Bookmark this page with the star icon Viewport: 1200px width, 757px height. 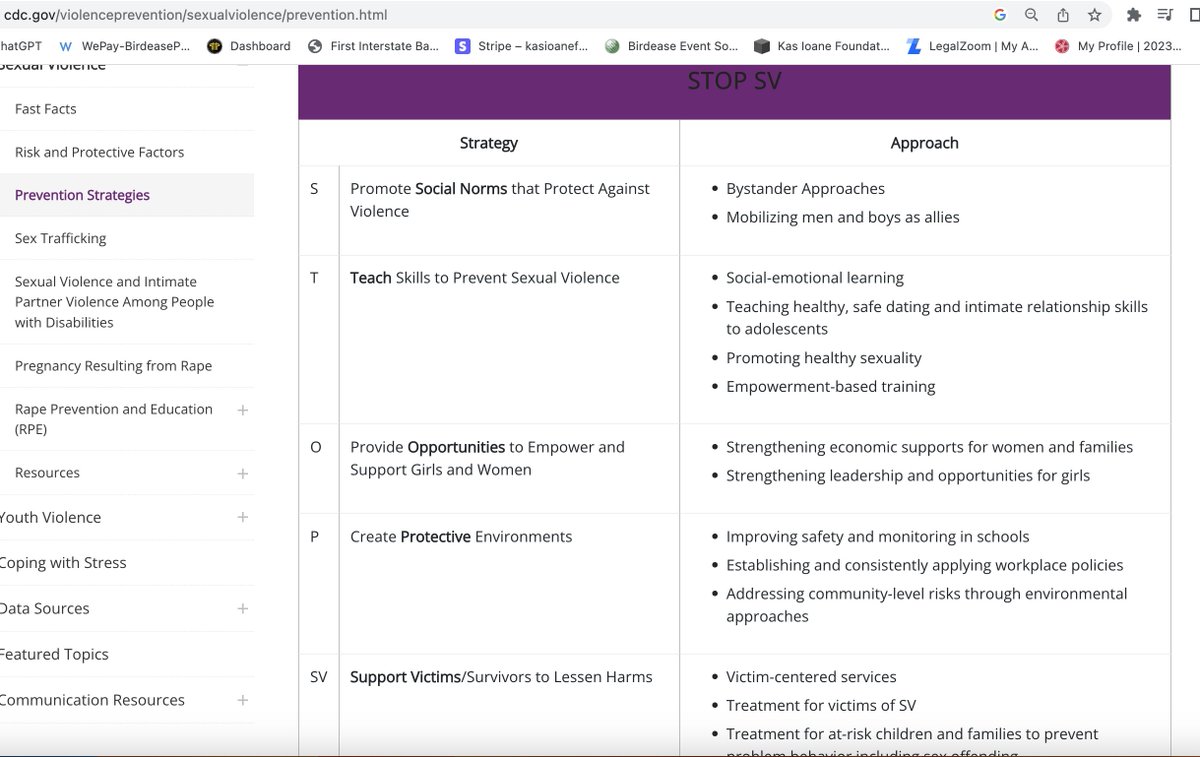tap(1095, 15)
